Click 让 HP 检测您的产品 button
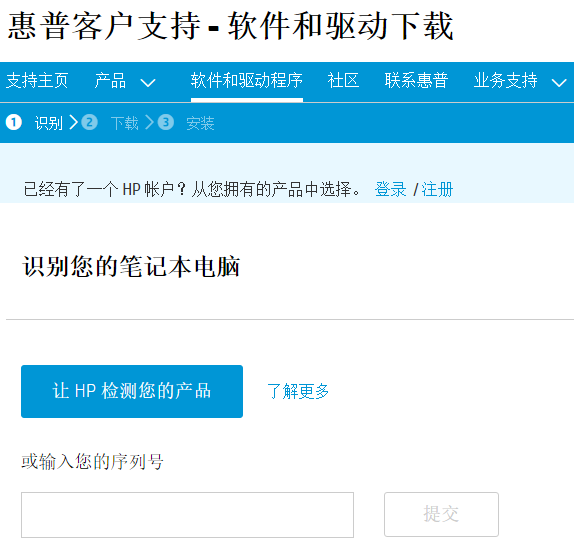The height and width of the screenshot is (553, 574). 132,391
